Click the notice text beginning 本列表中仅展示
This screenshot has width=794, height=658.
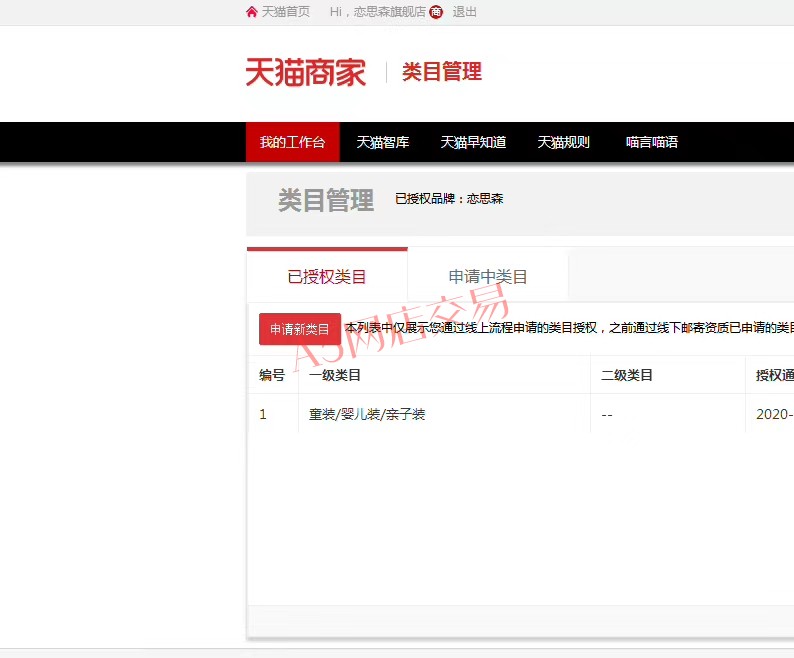[569, 328]
